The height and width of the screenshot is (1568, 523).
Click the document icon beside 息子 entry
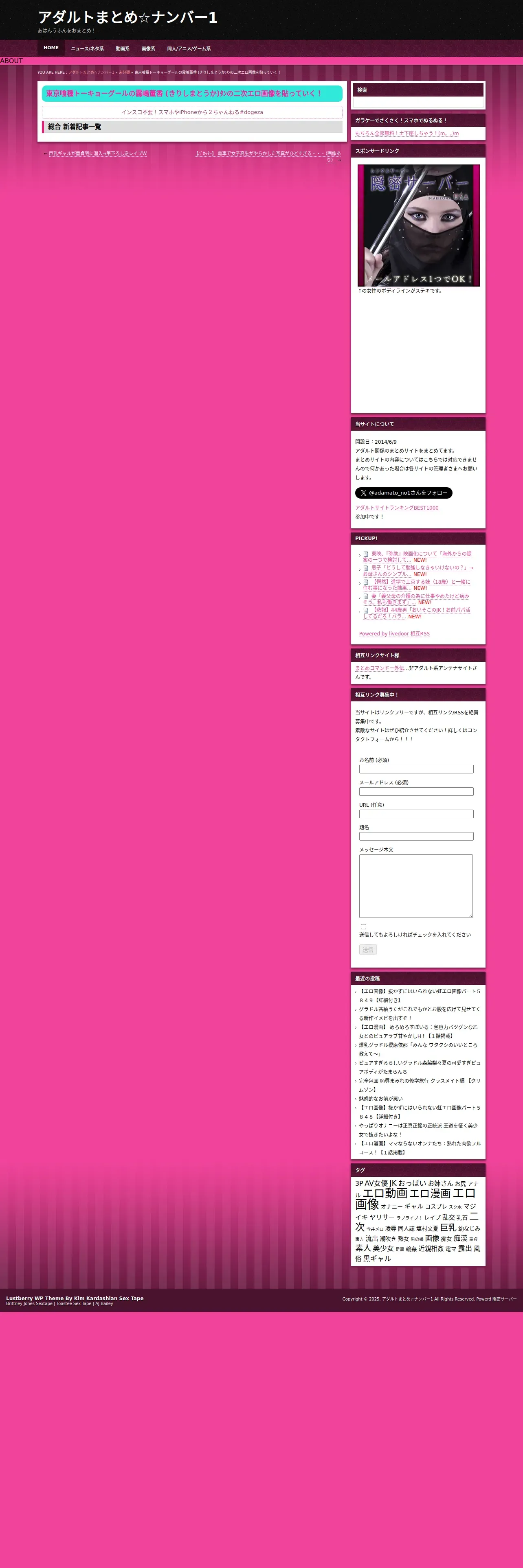click(366, 569)
